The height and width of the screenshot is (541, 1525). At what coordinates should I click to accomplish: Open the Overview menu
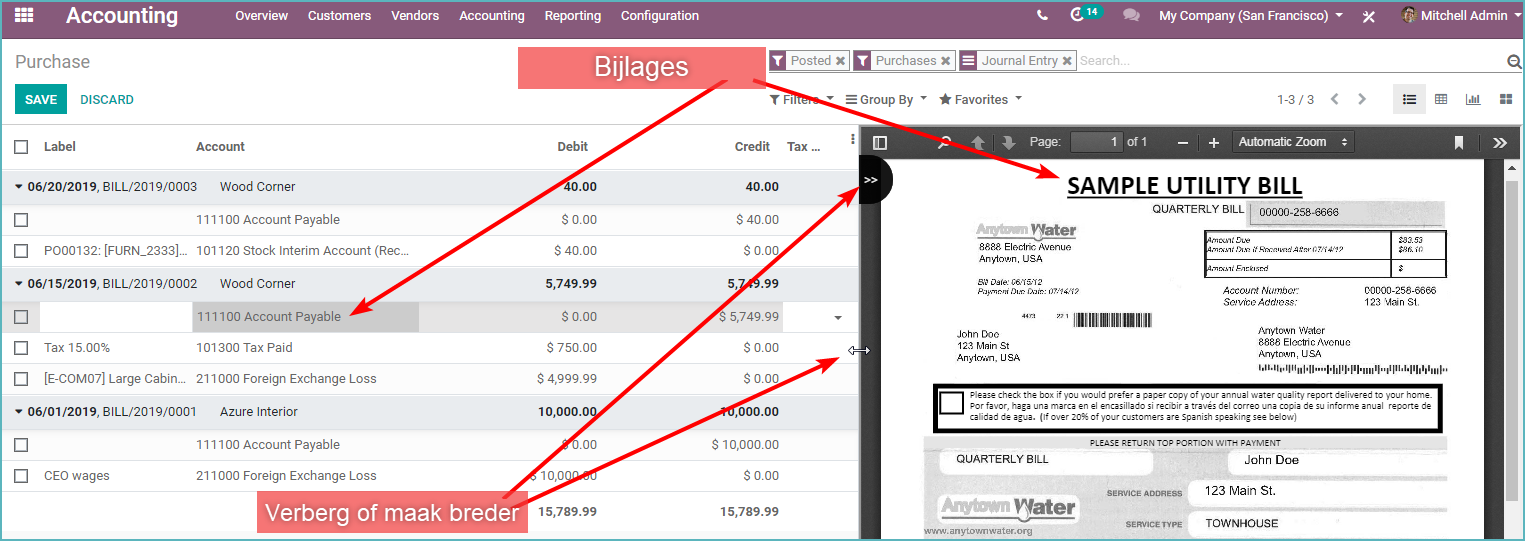click(x=262, y=16)
